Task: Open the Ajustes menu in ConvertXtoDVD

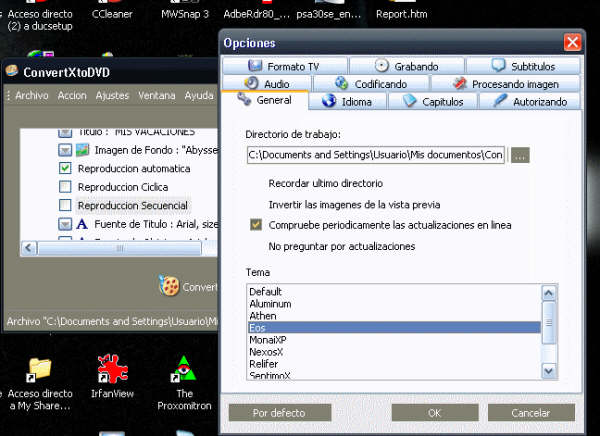Action: point(112,95)
